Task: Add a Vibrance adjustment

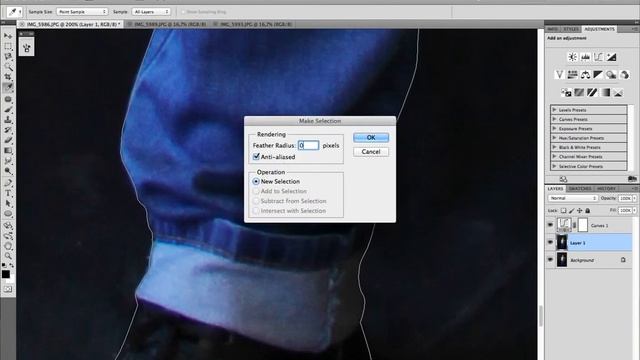Action: 560,75
